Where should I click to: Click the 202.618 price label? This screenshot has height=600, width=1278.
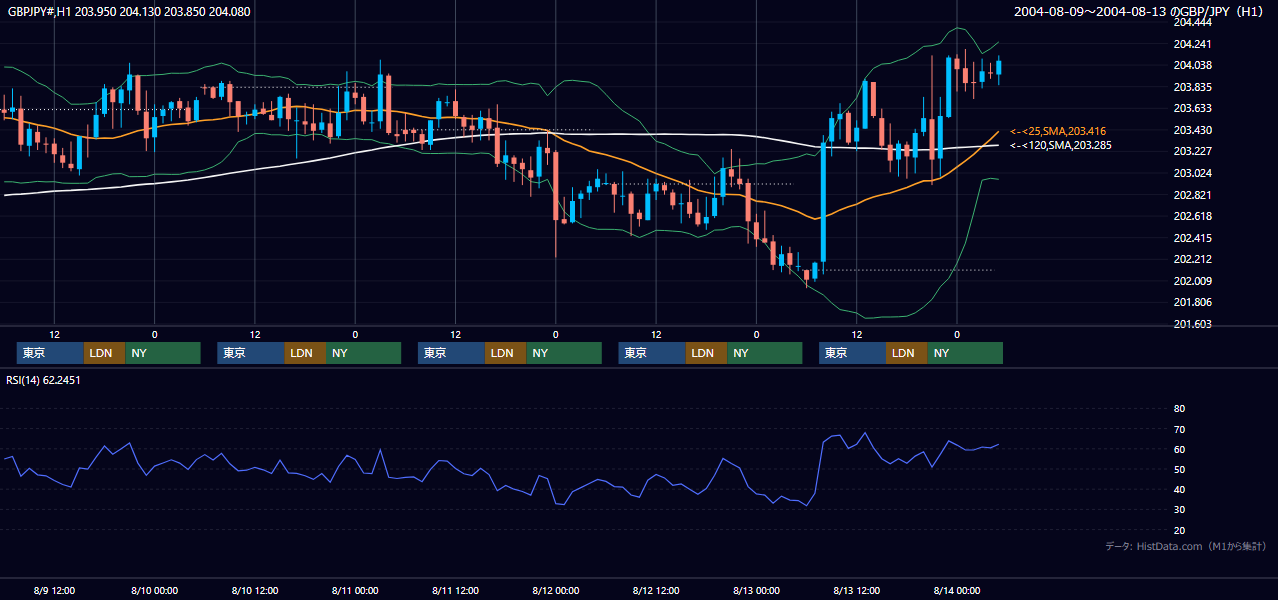pyautogui.click(x=1194, y=217)
